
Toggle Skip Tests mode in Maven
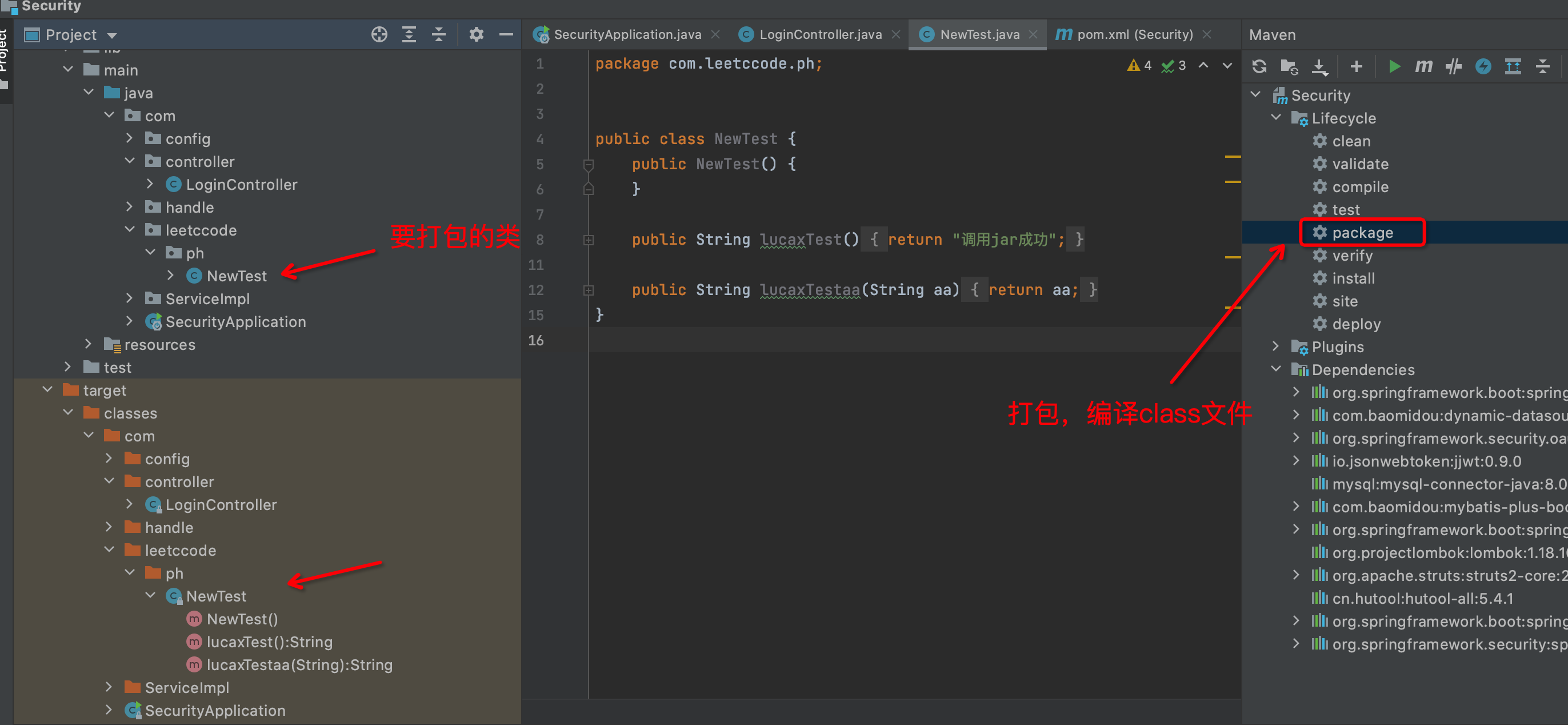pos(1483,66)
